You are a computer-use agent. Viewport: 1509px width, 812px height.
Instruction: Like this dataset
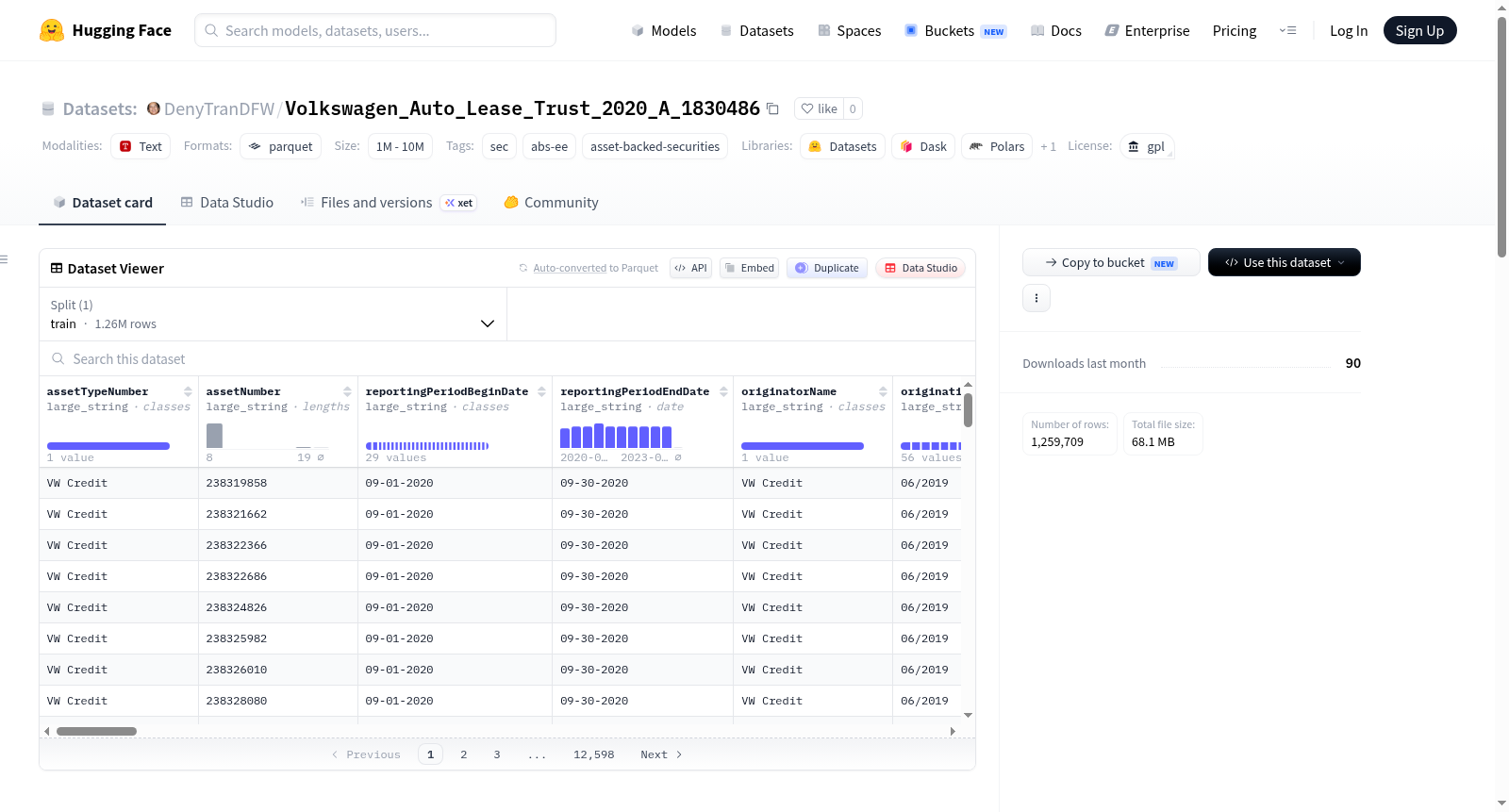point(819,108)
